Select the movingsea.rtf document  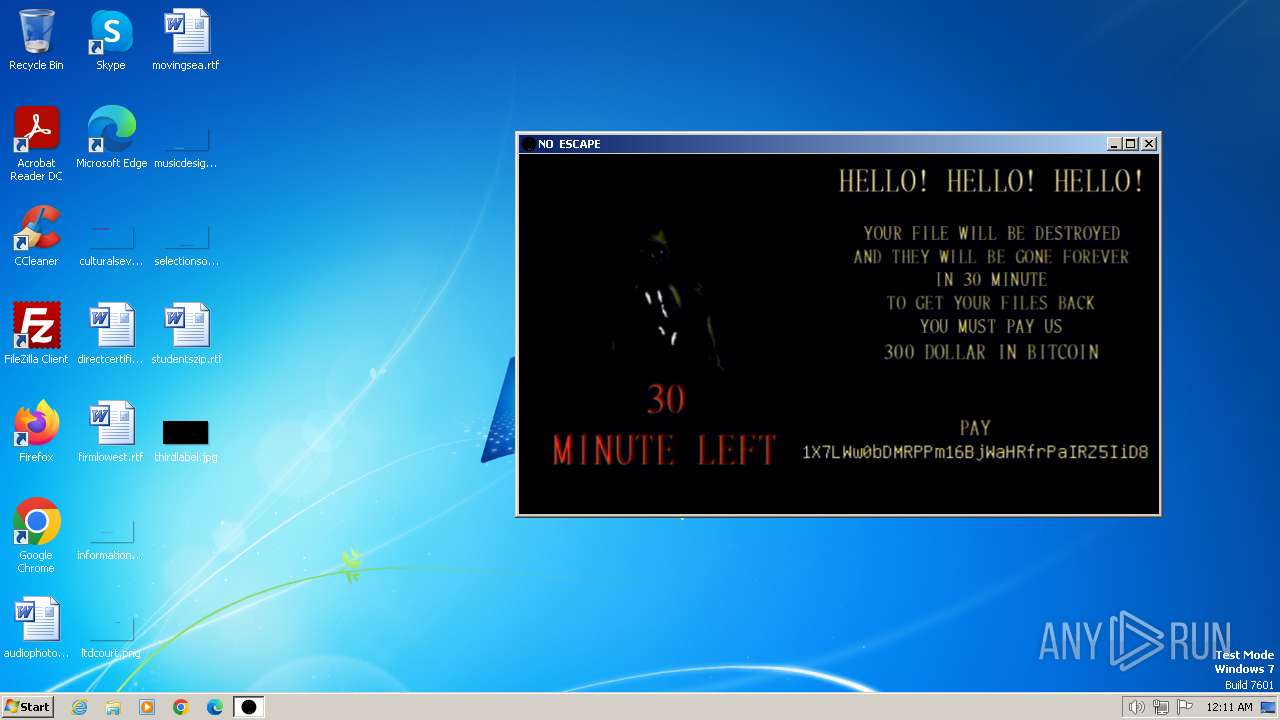pyautogui.click(x=186, y=40)
